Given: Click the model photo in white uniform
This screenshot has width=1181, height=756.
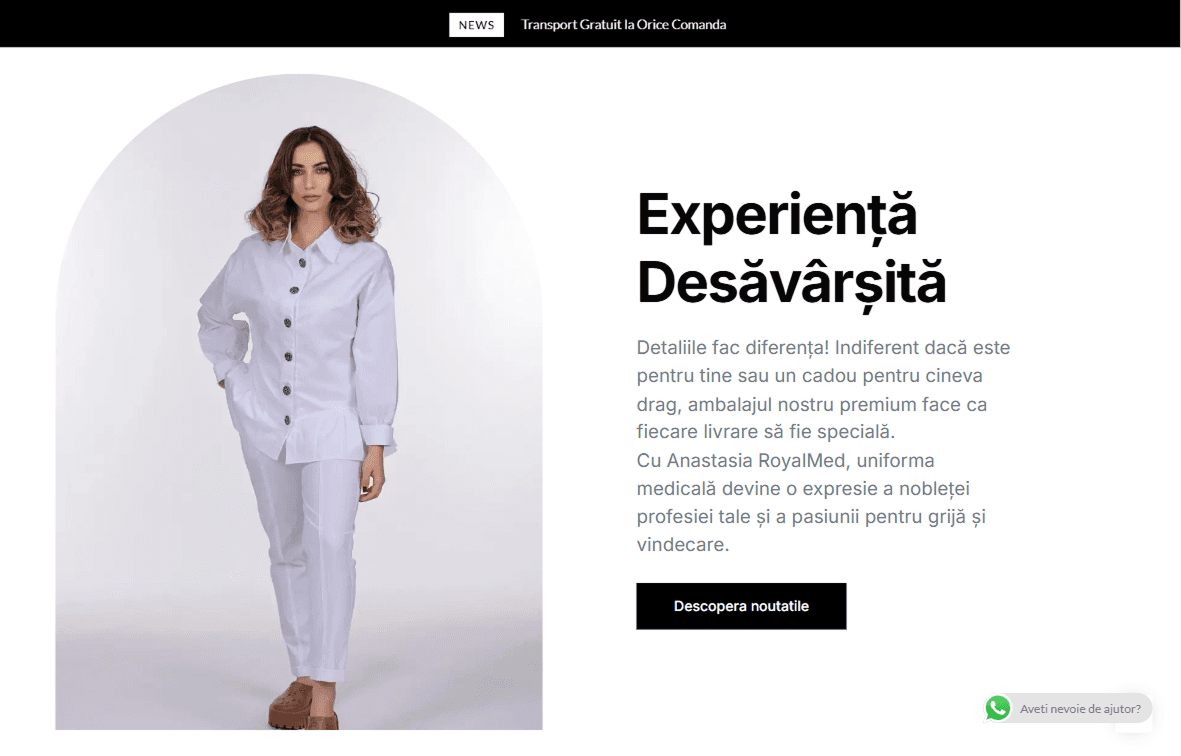Looking at the screenshot, I should pyautogui.click(x=299, y=402).
